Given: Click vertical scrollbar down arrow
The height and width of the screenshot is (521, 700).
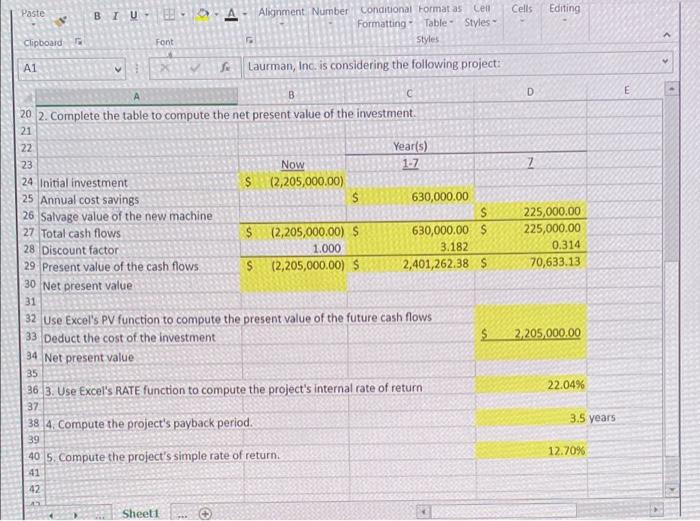Looking at the screenshot, I should pos(671,490).
